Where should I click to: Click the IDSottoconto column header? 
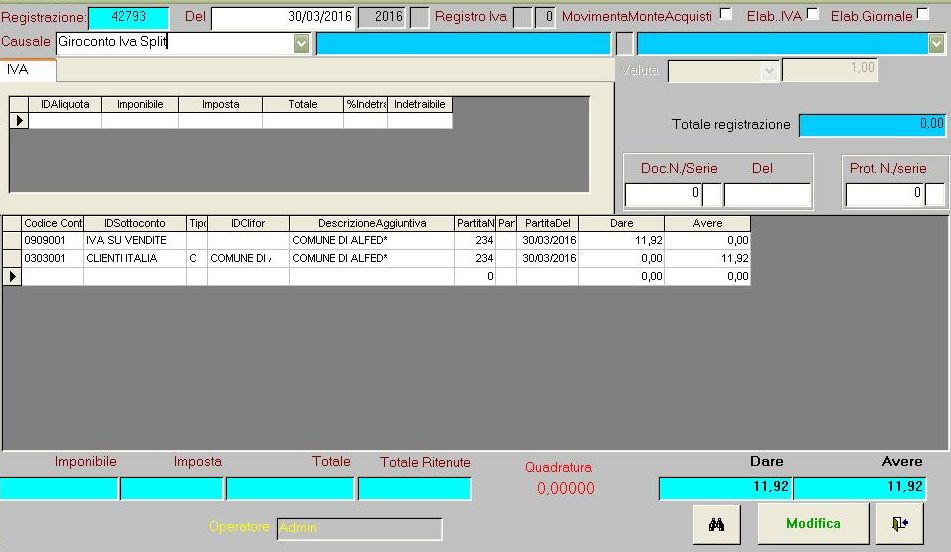point(135,223)
